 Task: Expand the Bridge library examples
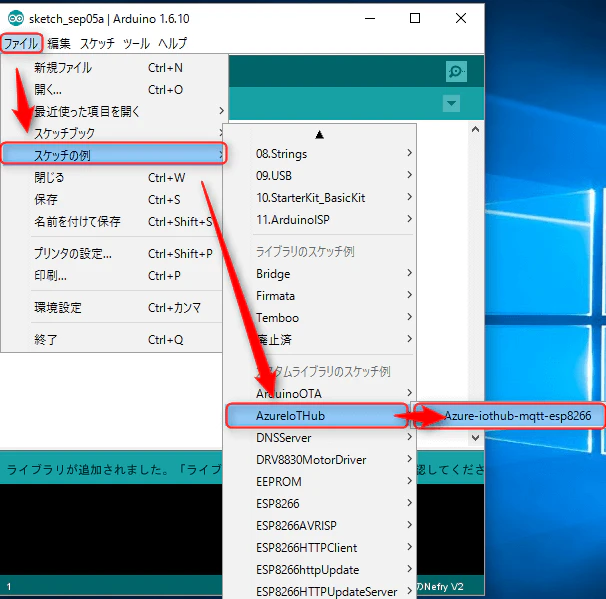(x=320, y=274)
